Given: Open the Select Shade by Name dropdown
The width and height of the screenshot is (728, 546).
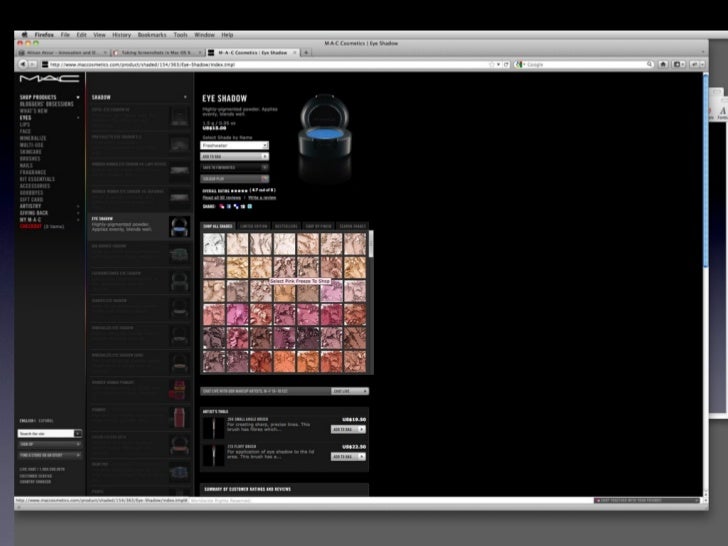Looking at the screenshot, I should pos(234,145).
